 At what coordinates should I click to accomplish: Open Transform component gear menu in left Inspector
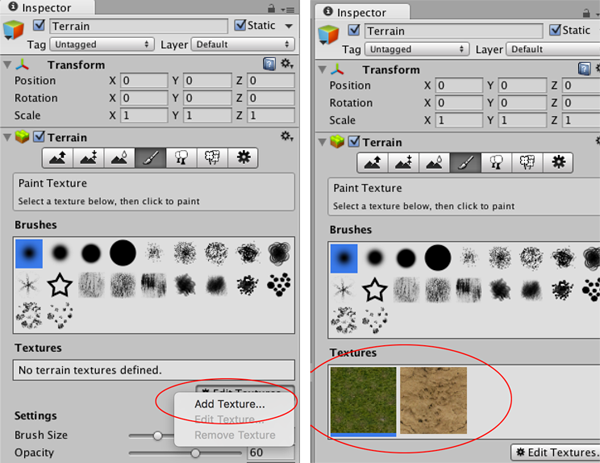pos(287,63)
